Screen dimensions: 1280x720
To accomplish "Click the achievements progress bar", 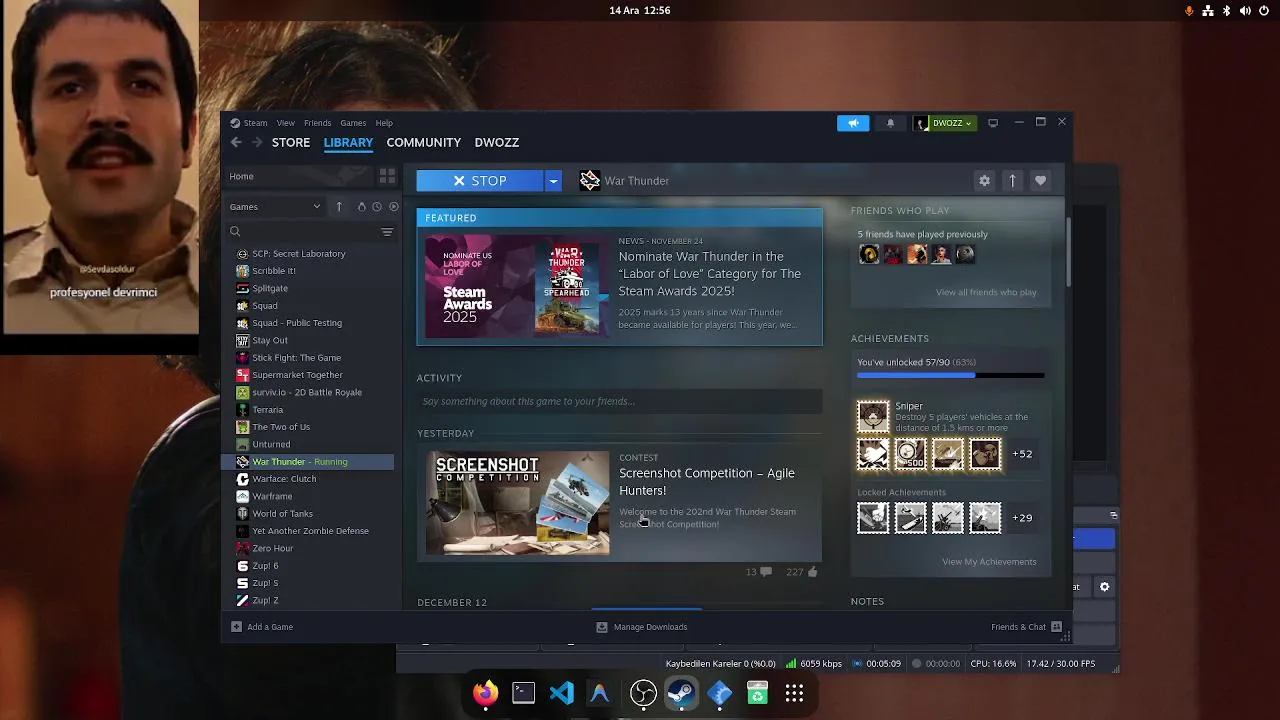I will click(951, 375).
